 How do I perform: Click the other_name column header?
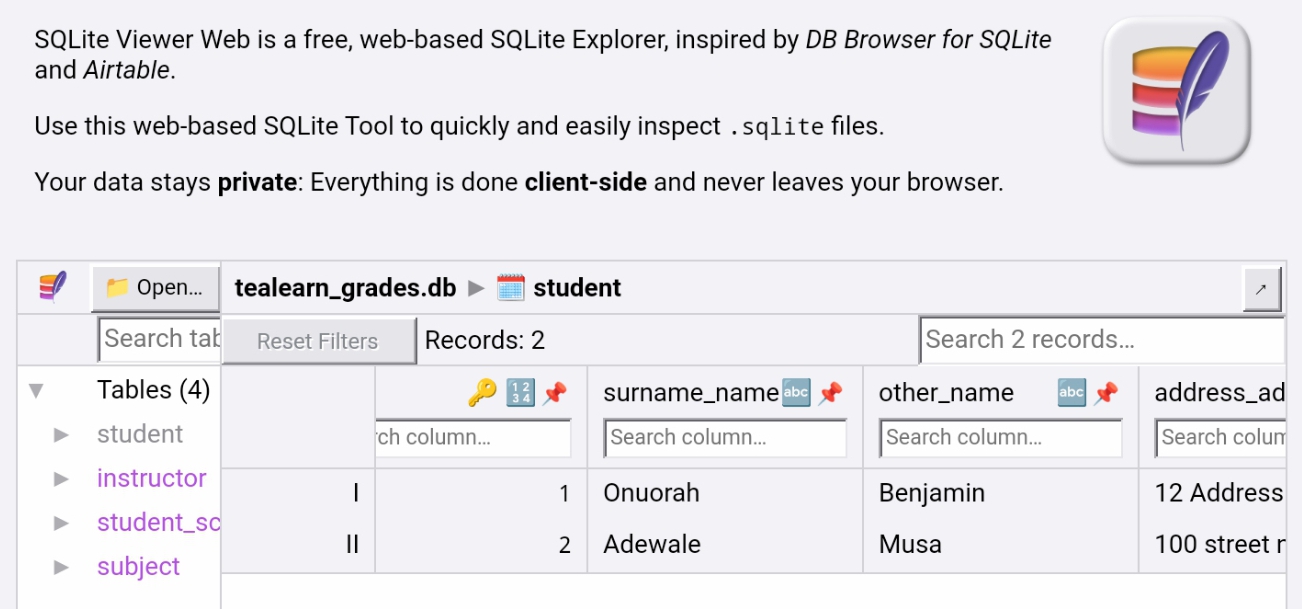[x=946, y=393]
